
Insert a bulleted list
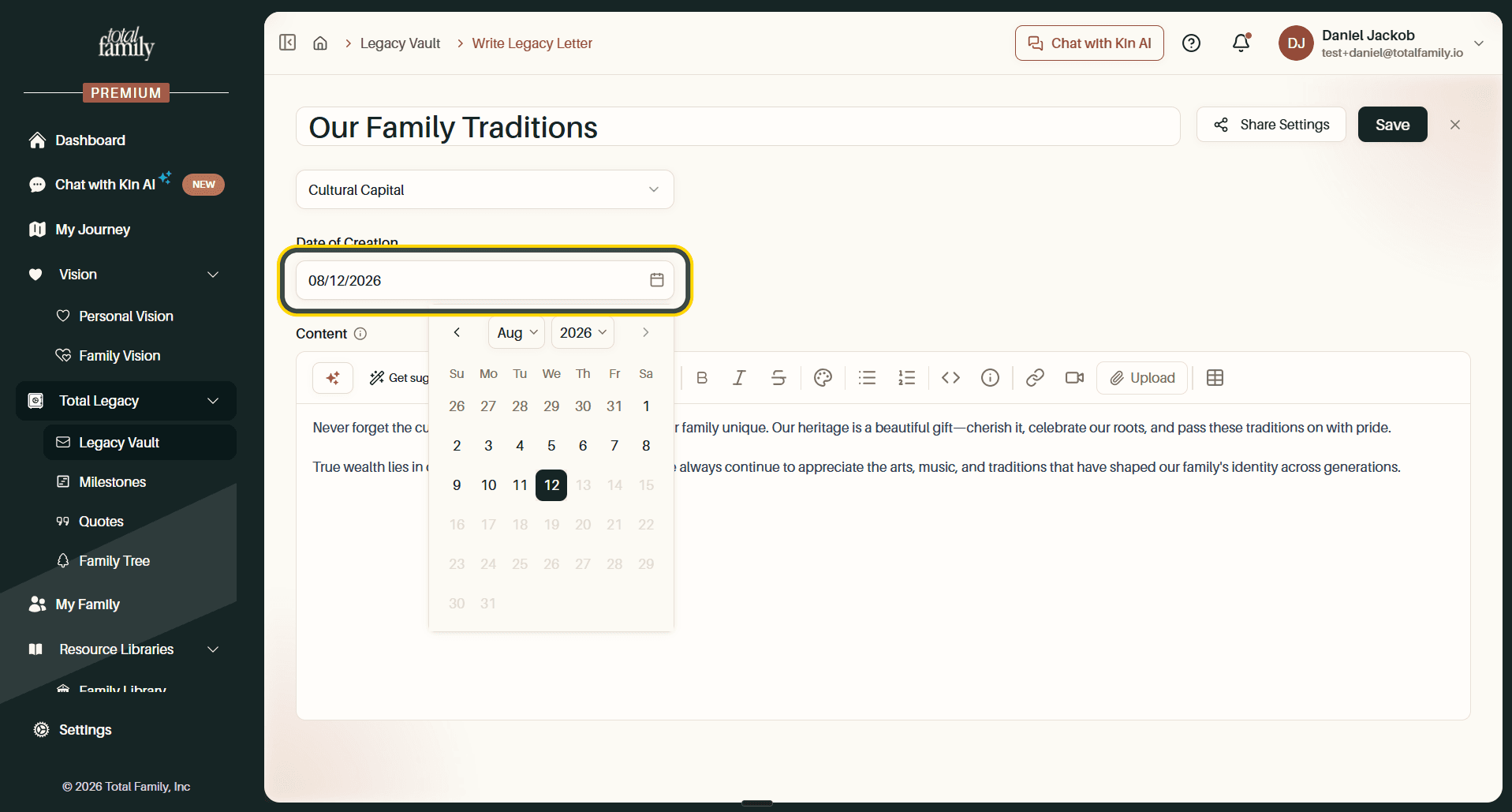click(x=868, y=378)
